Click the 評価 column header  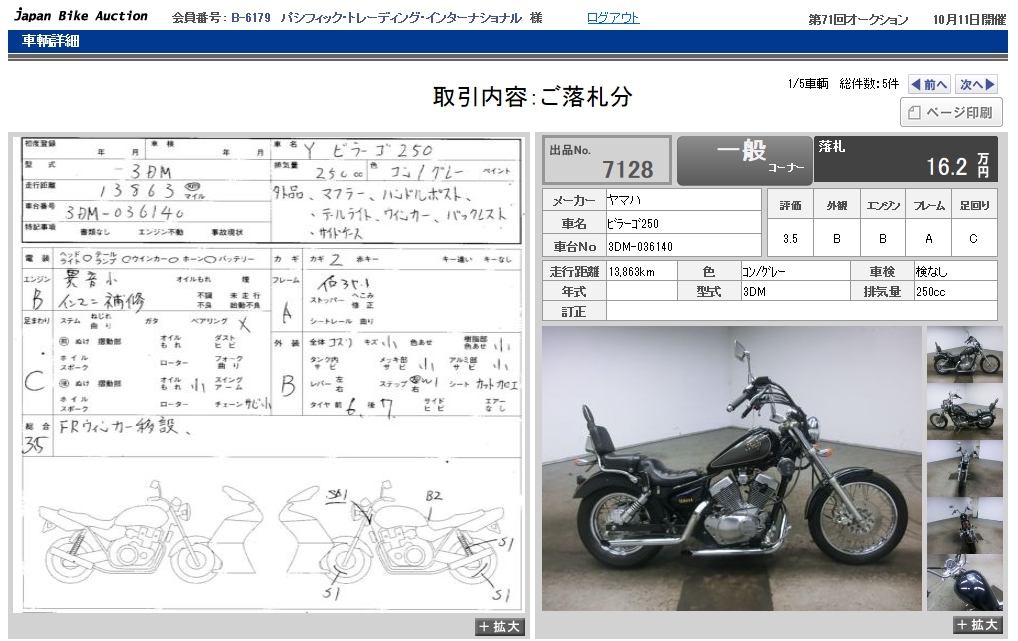790,205
